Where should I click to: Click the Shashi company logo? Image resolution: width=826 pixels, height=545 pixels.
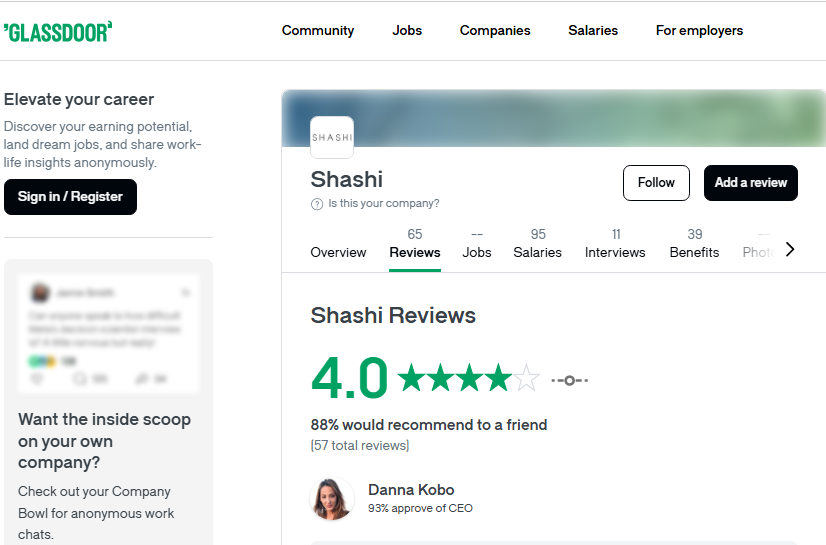(x=332, y=138)
